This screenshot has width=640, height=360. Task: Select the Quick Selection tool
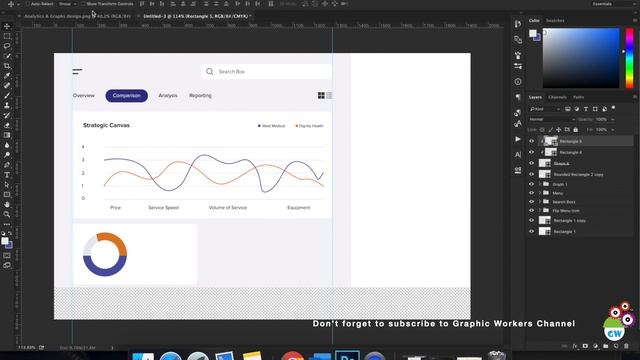click(7, 56)
